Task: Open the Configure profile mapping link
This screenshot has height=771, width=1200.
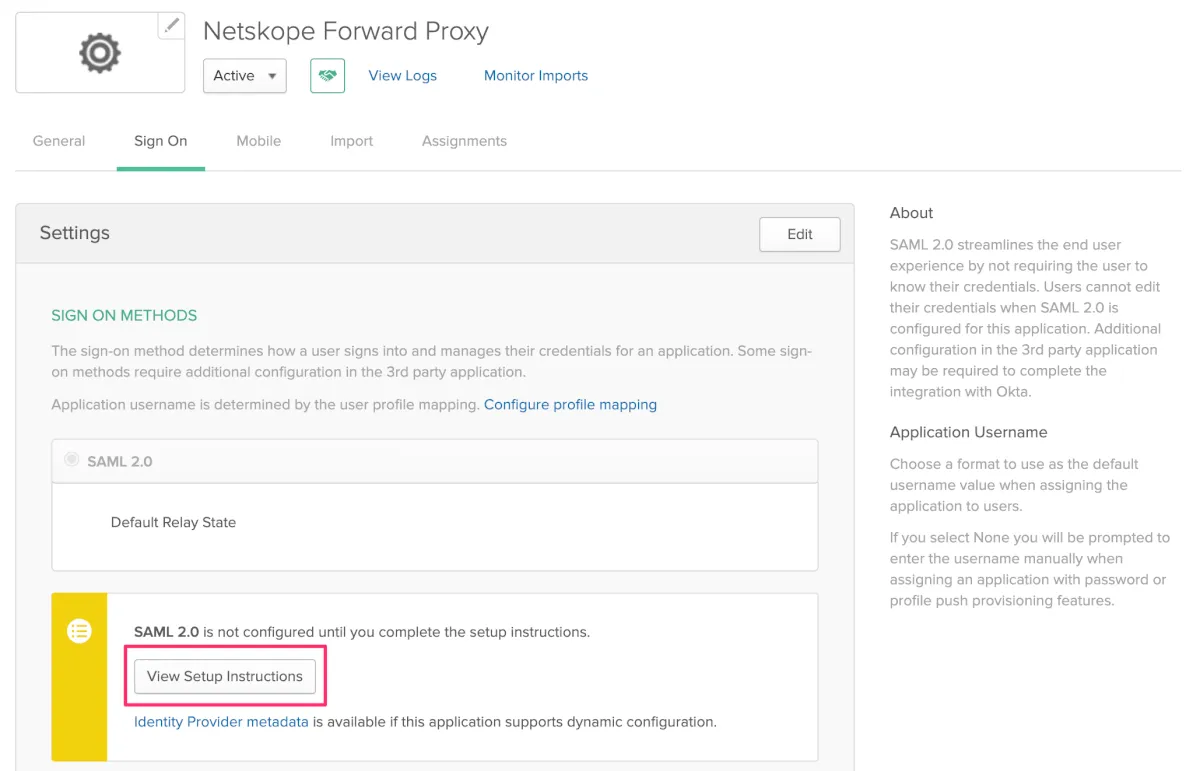Action: pos(570,405)
